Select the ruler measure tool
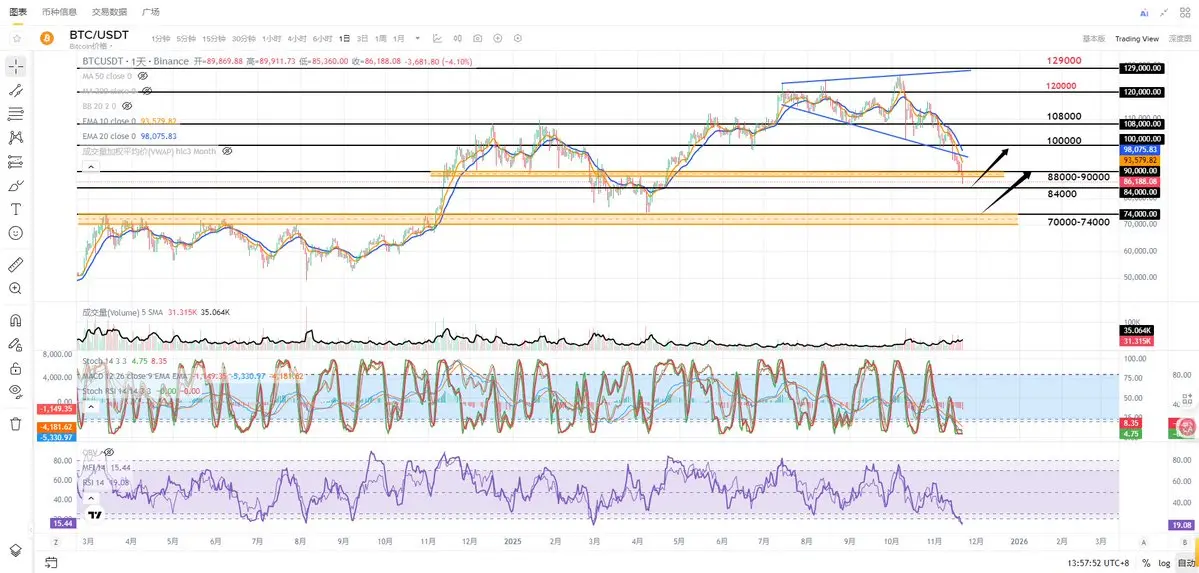This screenshot has height=573, width=1199. (x=15, y=265)
